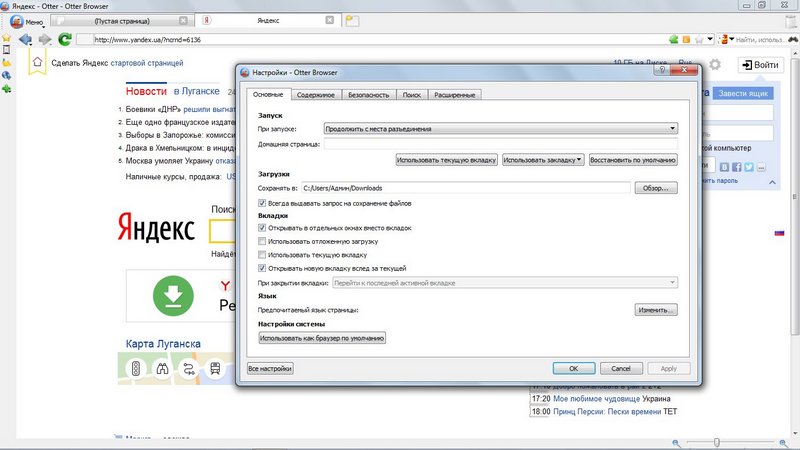Click Восстановить по умолчанию button
This screenshot has width=800, height=450.
tap(633, 160)
